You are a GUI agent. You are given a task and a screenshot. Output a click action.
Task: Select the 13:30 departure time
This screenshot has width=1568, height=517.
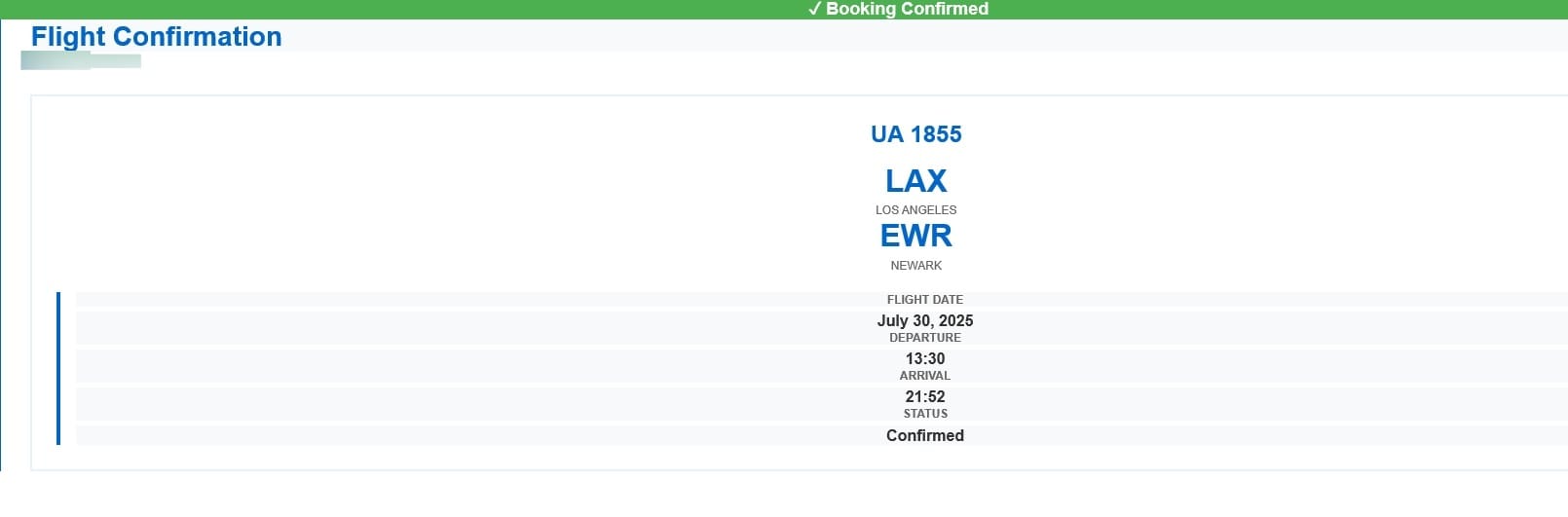pos(925,358)
